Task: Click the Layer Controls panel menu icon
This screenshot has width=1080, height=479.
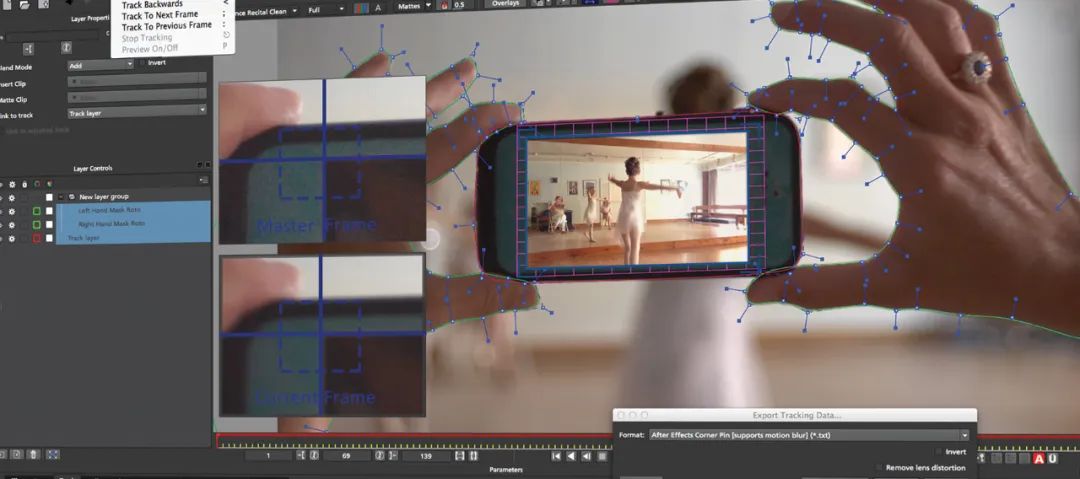Action: coord(203,180)
